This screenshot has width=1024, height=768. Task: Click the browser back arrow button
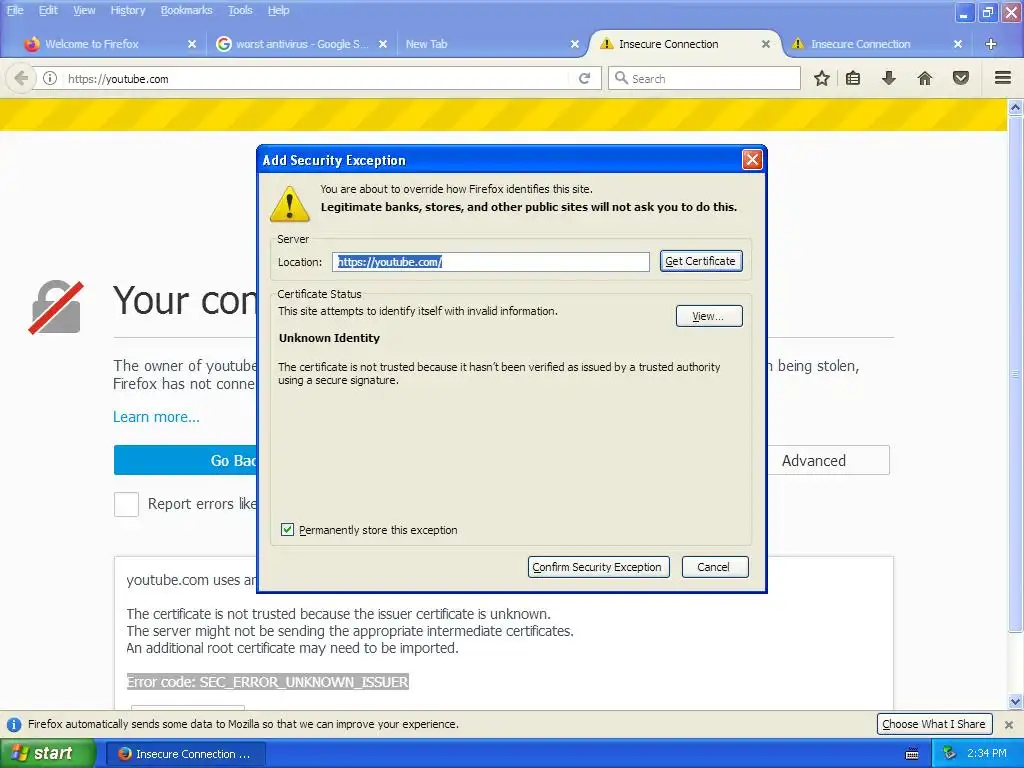click(21, 78)
